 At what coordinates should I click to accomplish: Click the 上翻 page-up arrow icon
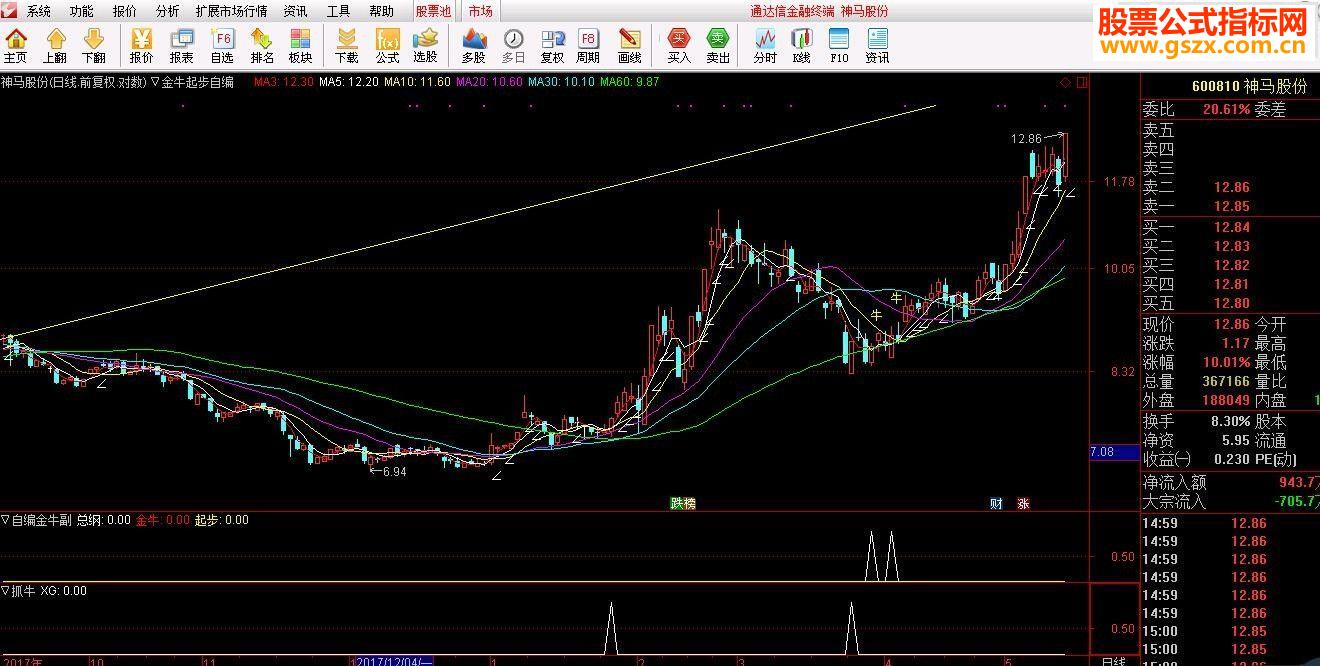point(55,46)
